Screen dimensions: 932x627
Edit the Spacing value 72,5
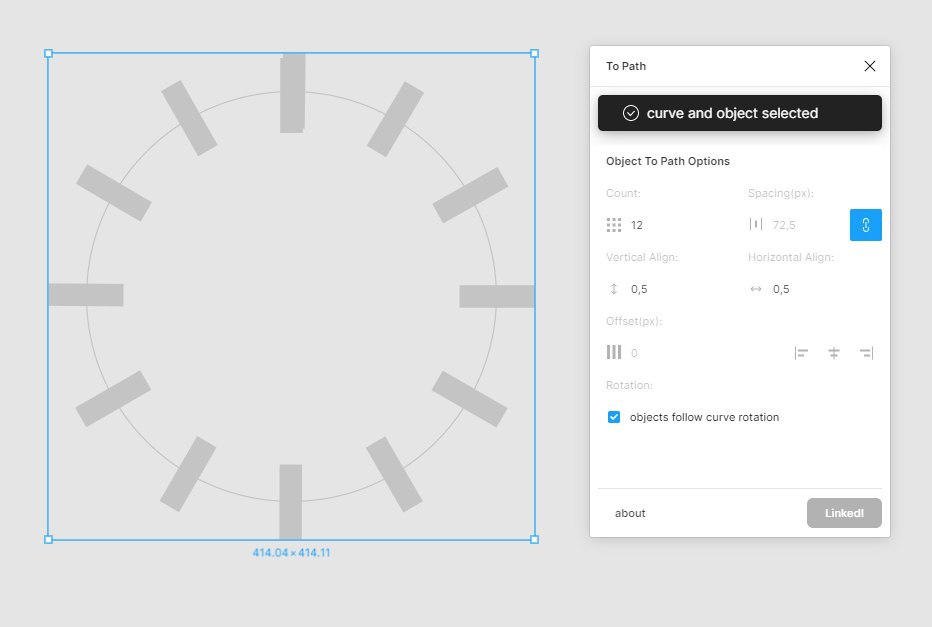pos(784,225)
